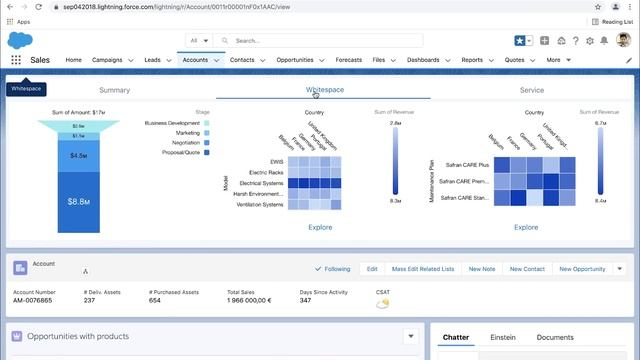
Task: Expand the Contacts tab chevron
Action: (x=262, y=60)
